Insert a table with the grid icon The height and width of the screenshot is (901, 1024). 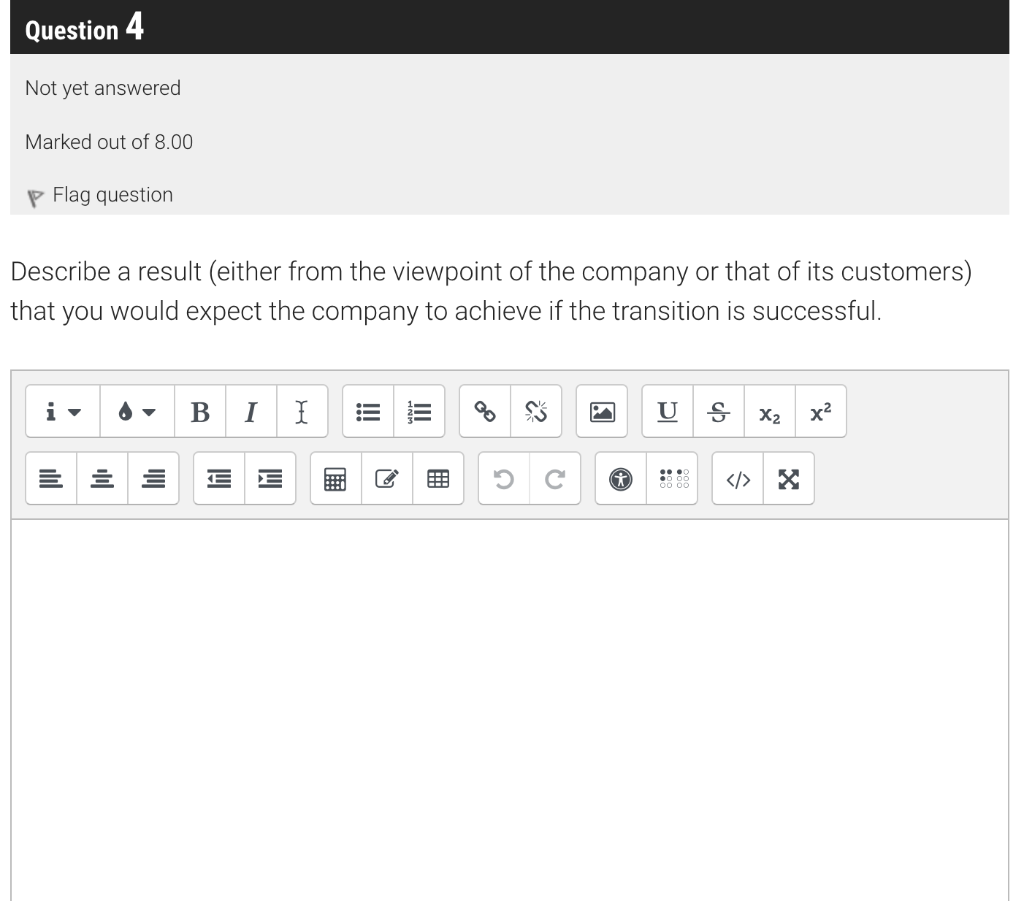[x=438, y=479]
